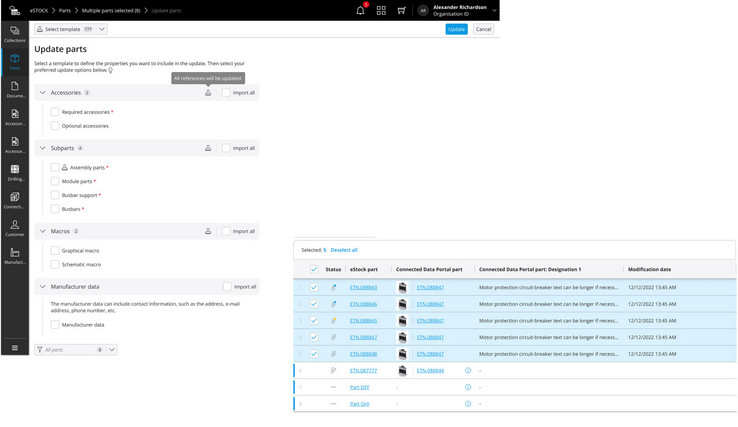Click the Deselect all link
Viewport: 738px width, 427px height.
pyautogui.click(x=344, y=250)
